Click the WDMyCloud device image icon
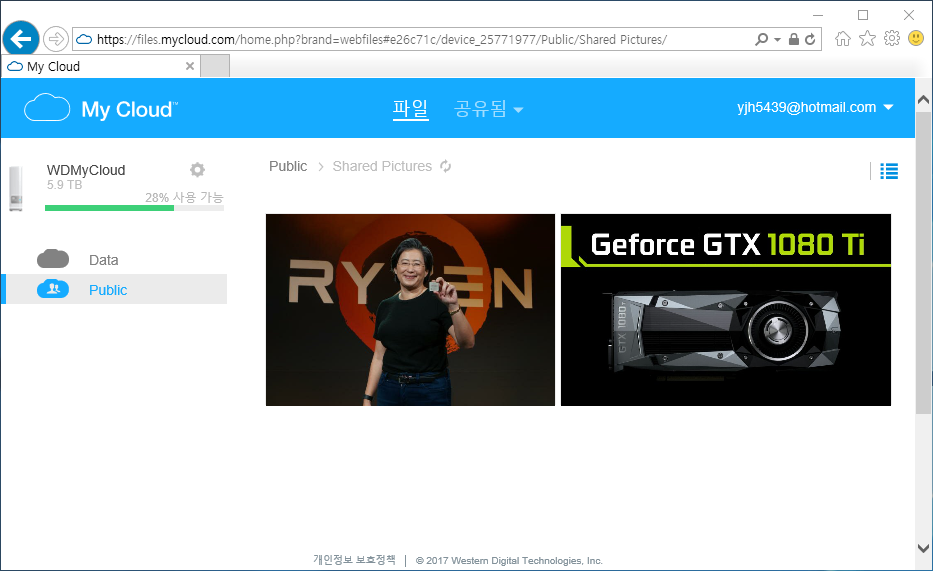933x571 pixels. [x=16, y=189]
